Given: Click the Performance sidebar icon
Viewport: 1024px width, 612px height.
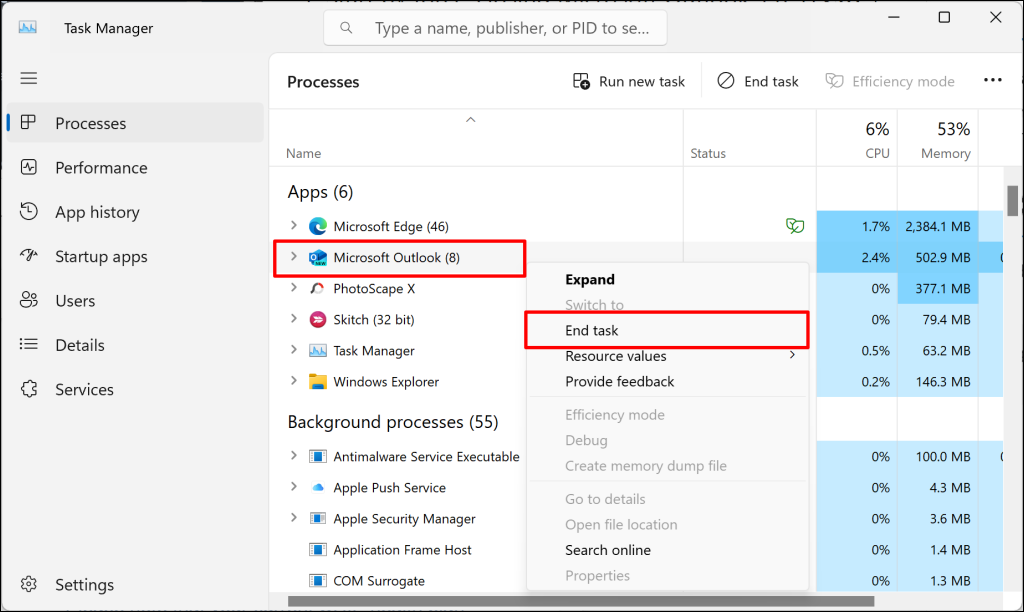Looking at the screenshot, I should pyautogui.click(x=29, y=168).
